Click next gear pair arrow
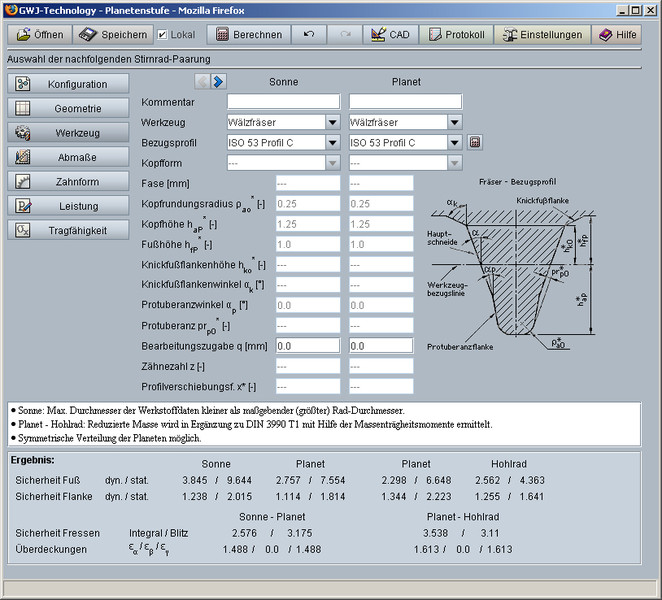This screenshot has height=600, width=662. [219, 81]
